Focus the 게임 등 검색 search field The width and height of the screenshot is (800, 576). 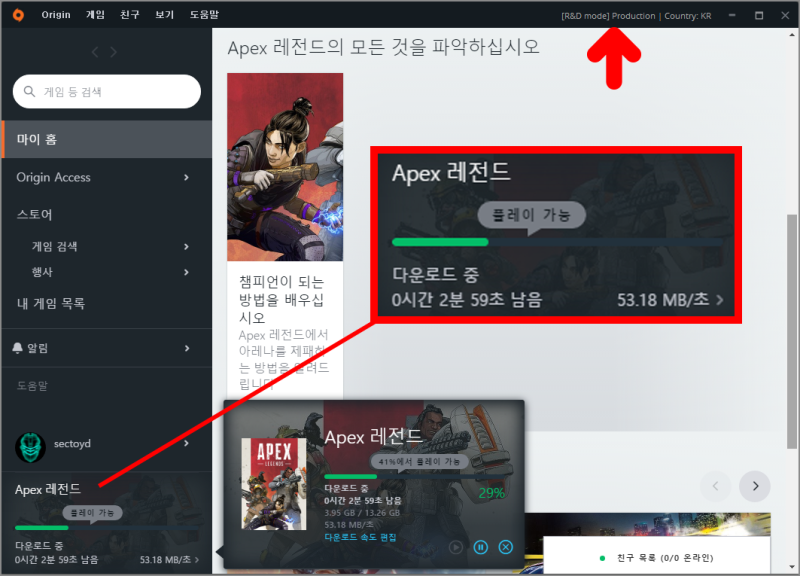pyautogui.click(x=107, y=91)
